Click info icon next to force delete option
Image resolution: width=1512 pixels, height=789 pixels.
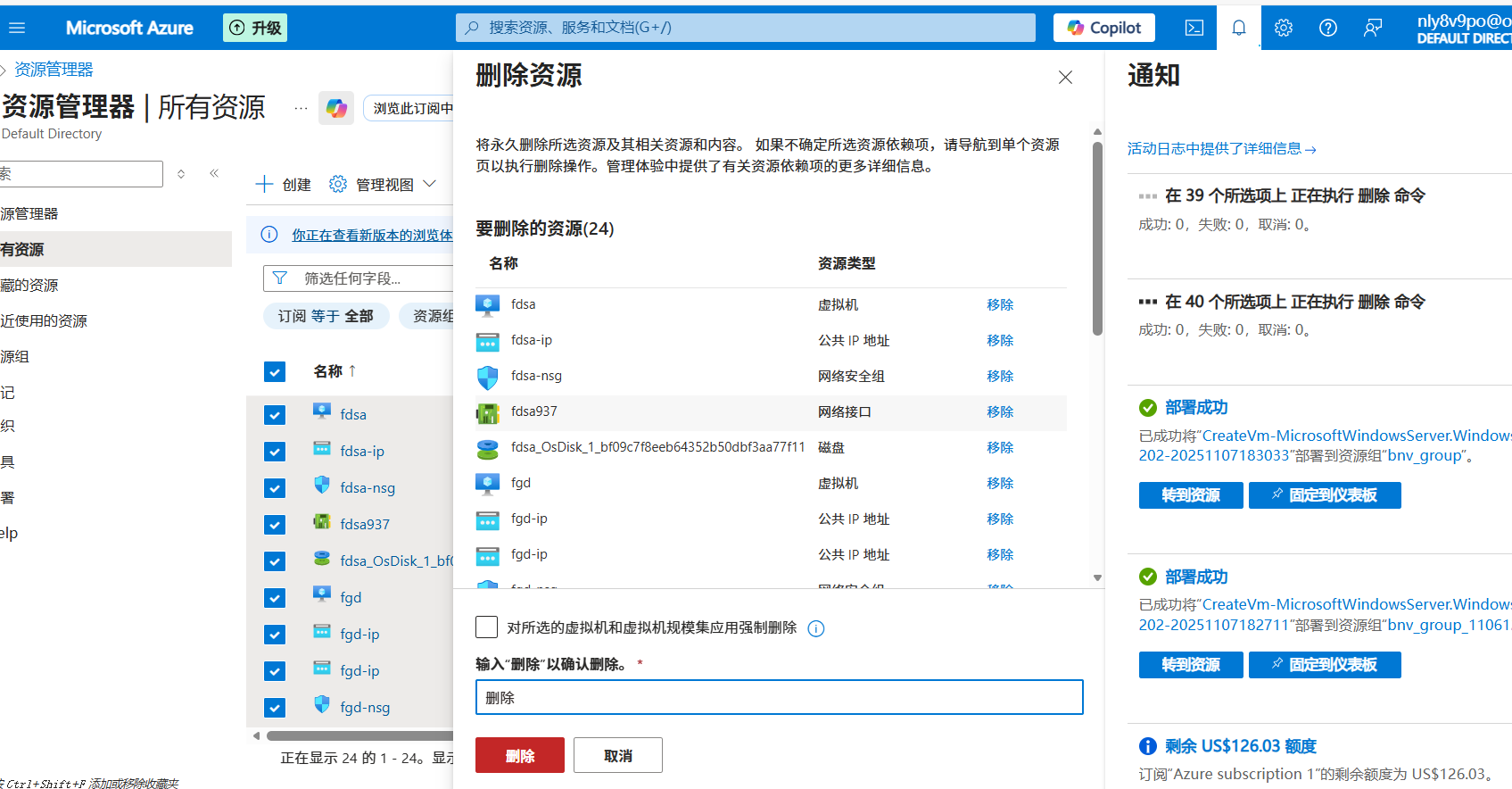[815, 628]
